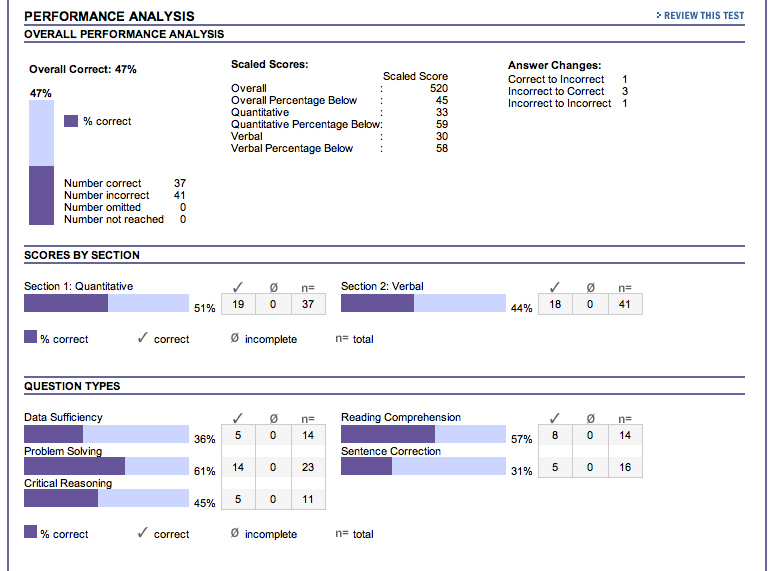
Task: Click the incomplete symbol above Reading Comprehension table
Action: point(590,419)
